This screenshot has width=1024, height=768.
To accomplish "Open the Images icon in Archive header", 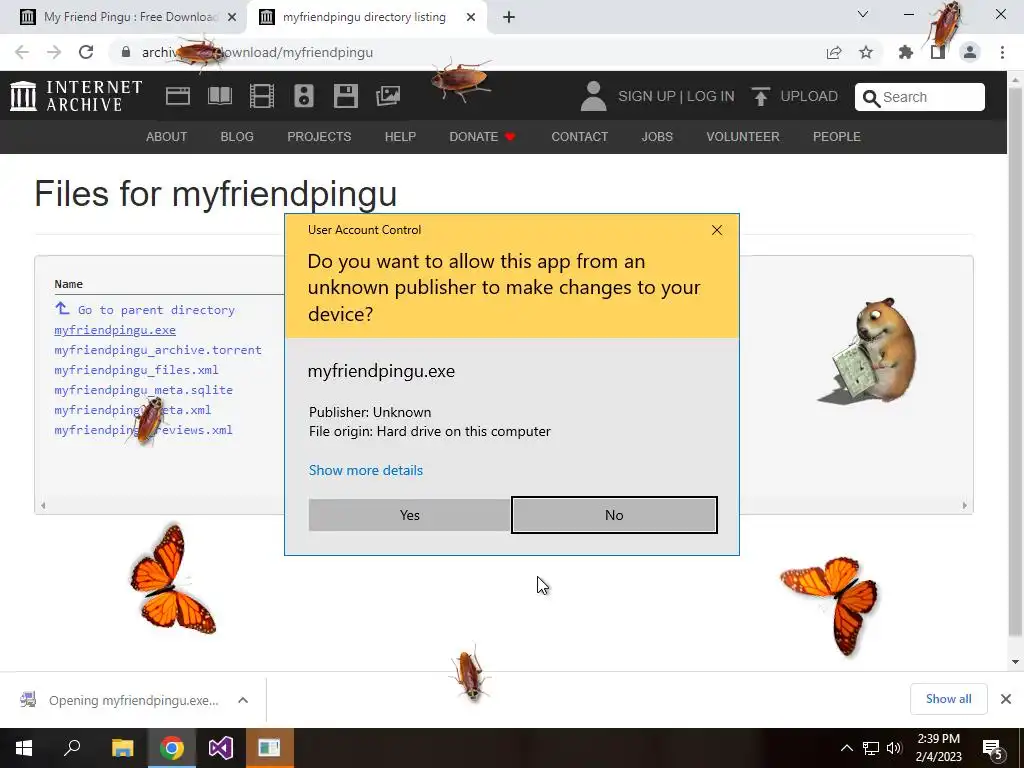I will 388,96.
